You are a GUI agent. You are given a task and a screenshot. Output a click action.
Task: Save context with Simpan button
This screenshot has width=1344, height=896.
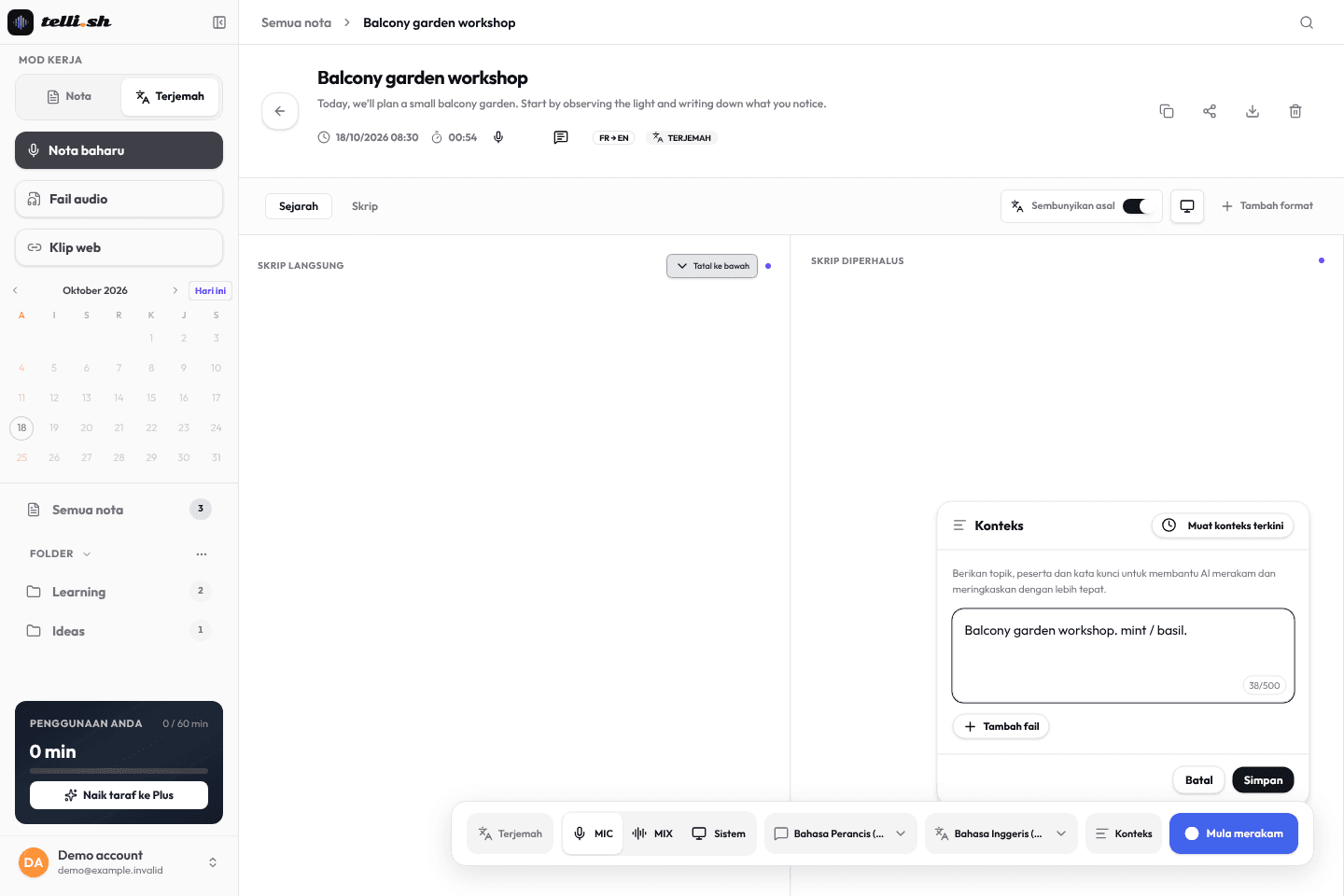coord(1263,780)
